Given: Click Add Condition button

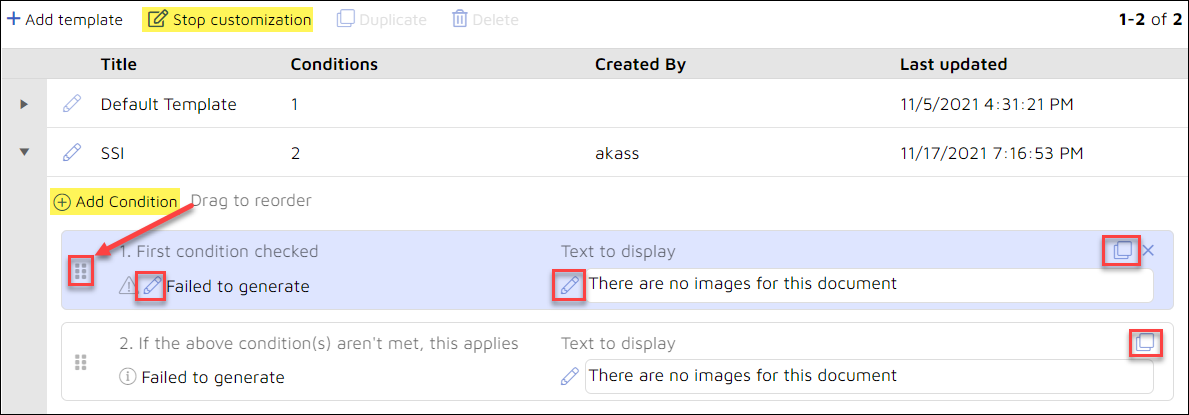Looking at the screenshot, I should (115, 202).
